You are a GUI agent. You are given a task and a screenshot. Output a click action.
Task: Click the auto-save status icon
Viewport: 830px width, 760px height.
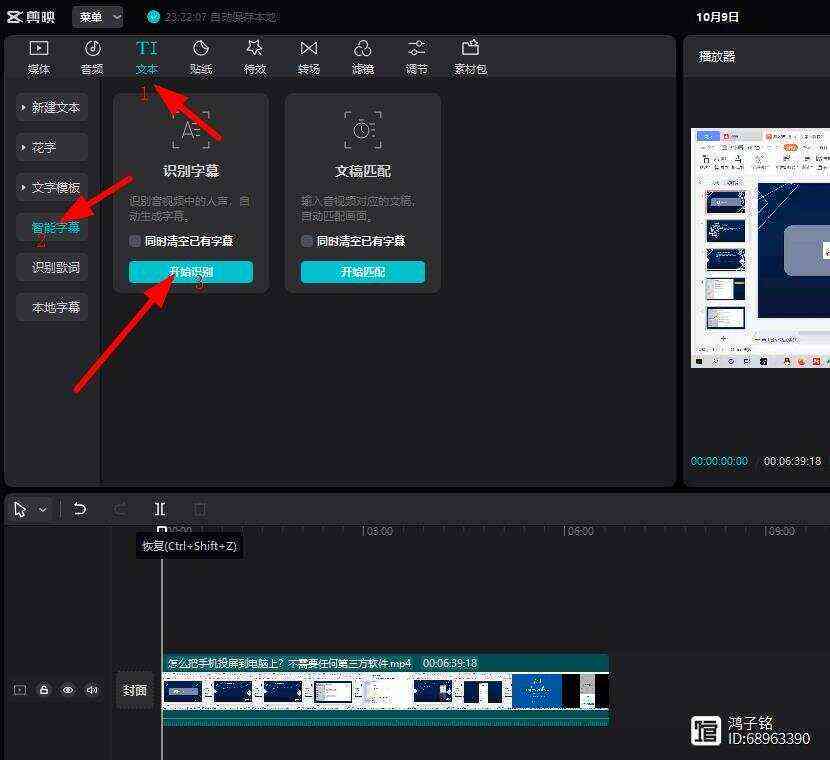coord(154,17)
